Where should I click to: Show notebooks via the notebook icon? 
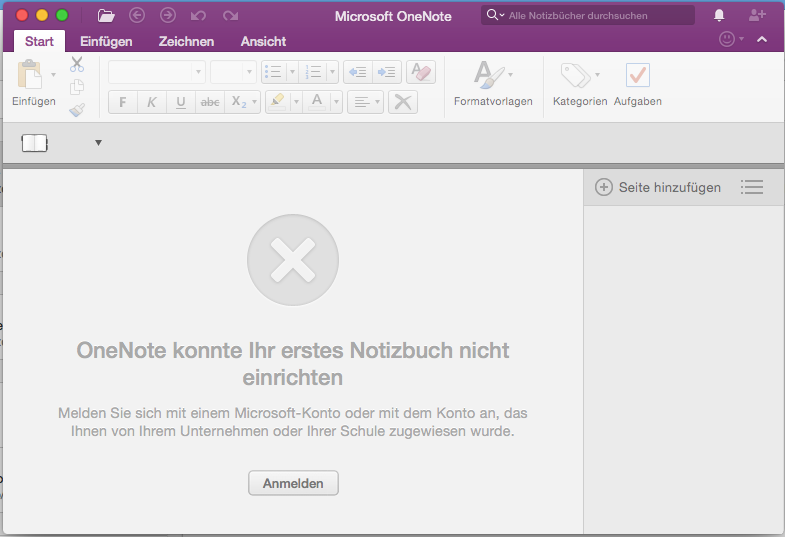(35, 143)
